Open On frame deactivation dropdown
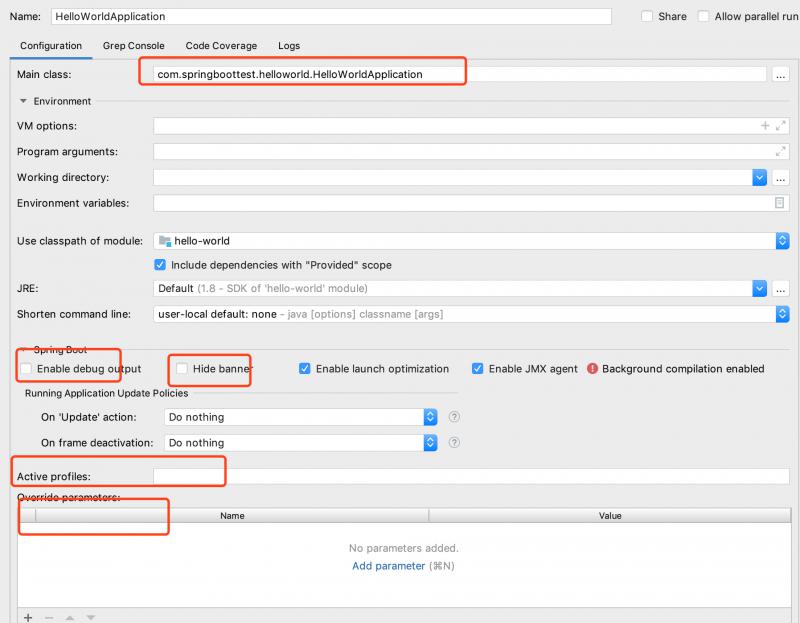The height and width of the screenshot is (623, 800). coord(430,442)
